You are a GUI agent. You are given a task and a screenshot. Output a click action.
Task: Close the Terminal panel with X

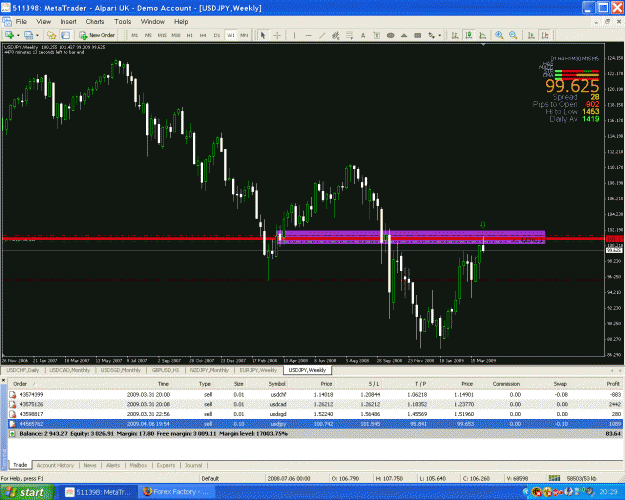coord(4,381)
